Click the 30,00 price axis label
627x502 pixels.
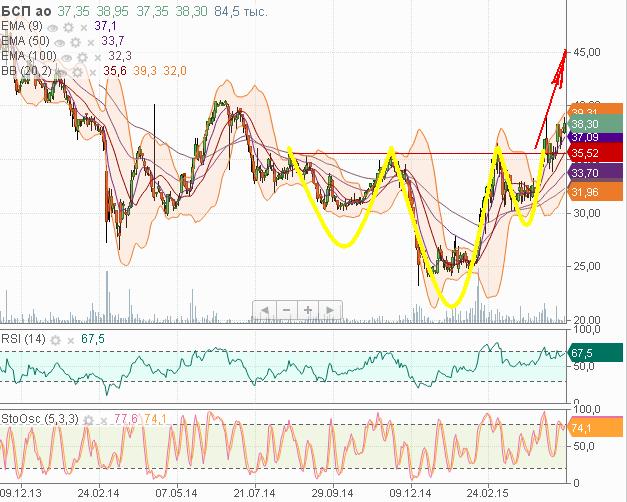pyautogui.click(x=587, y=213)
